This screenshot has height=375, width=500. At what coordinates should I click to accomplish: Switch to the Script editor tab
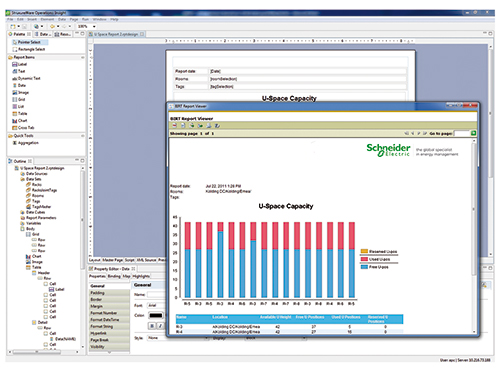click(129, 260)
